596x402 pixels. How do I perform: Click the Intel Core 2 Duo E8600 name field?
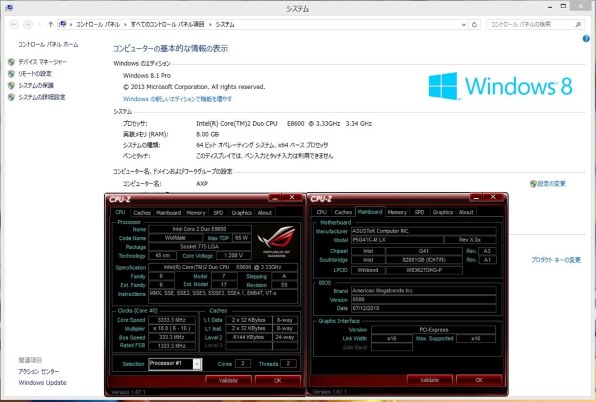tap(200, 229)
